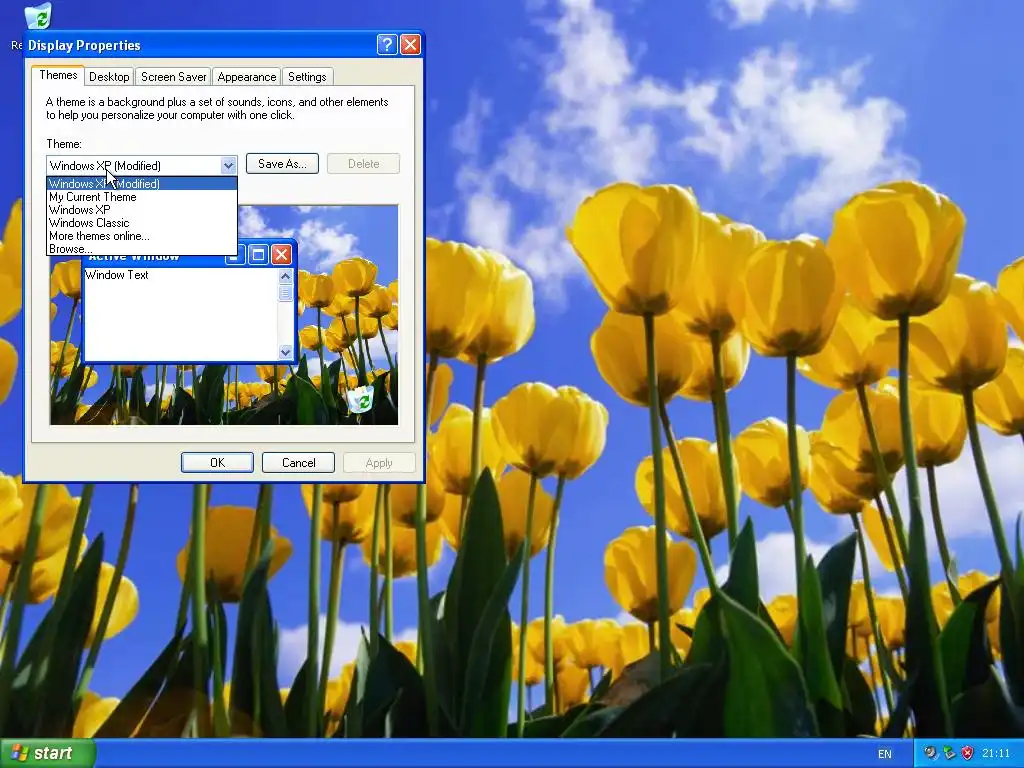Click the preview Active Window maximize icon
The image size is (1024, 768).
[x=258, y=255]
